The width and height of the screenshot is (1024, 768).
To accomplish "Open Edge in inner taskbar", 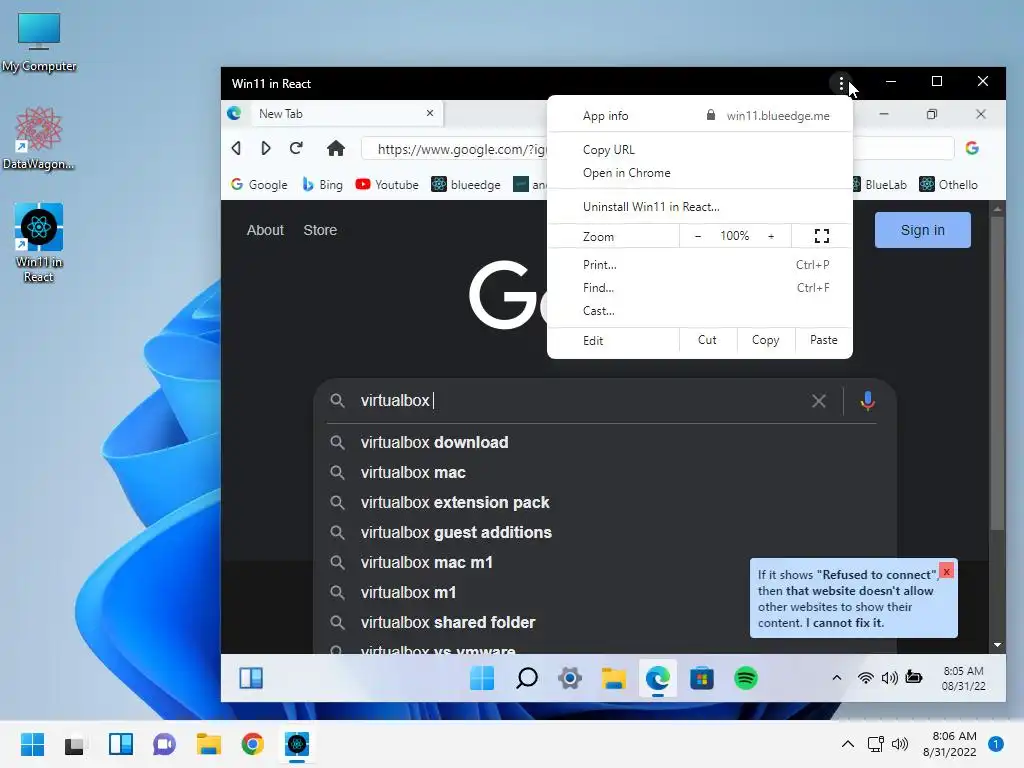I will pyautogui.click(x=658, y=678).
